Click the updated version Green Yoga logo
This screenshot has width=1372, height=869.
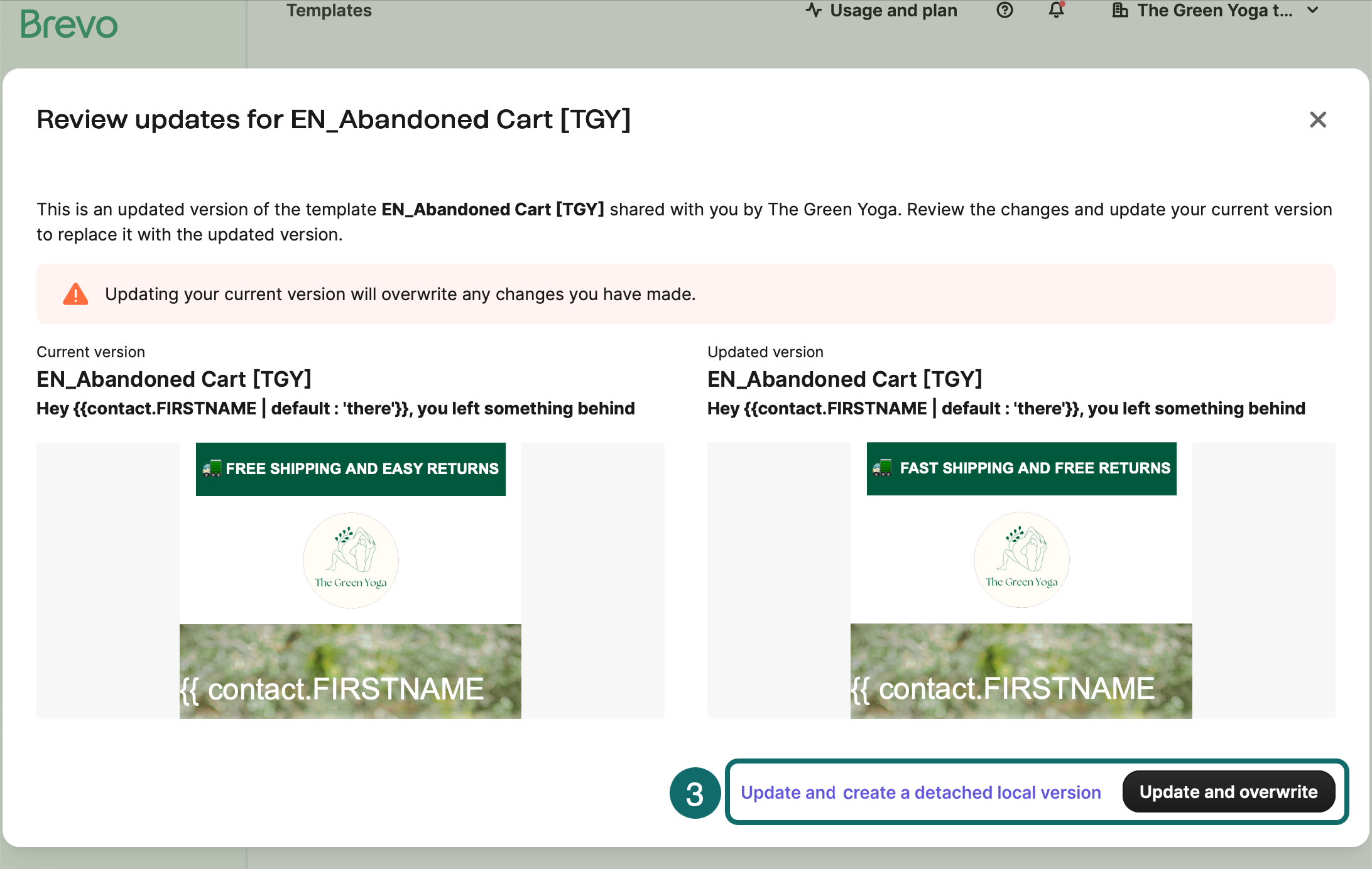click(1021, 559)
